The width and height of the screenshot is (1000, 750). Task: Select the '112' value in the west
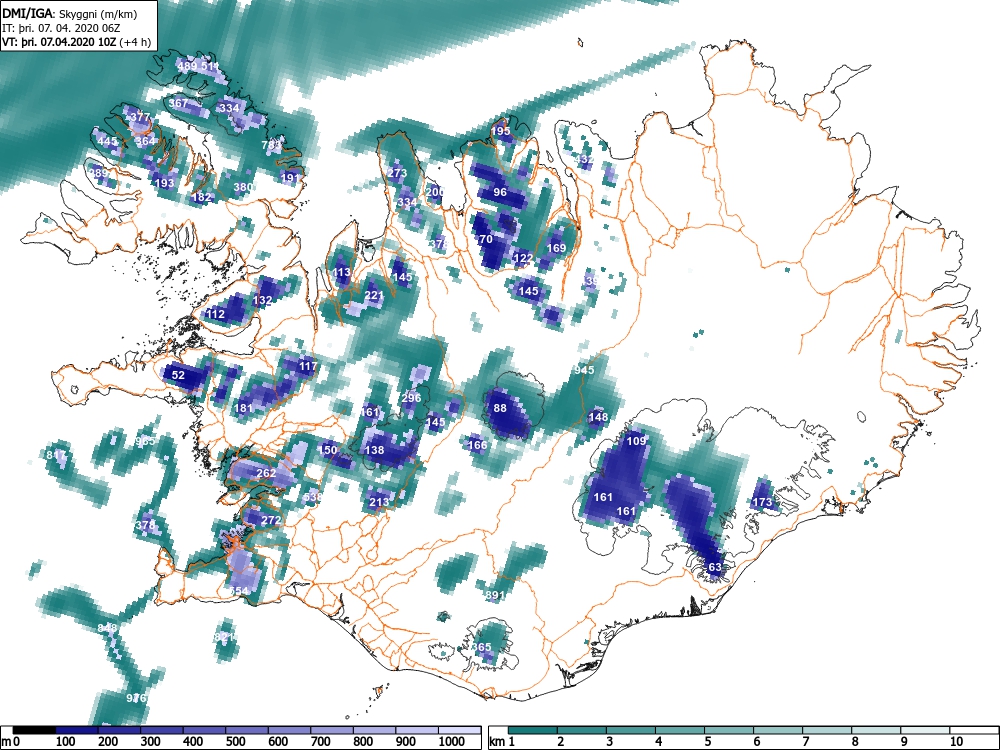click(216, 314)
